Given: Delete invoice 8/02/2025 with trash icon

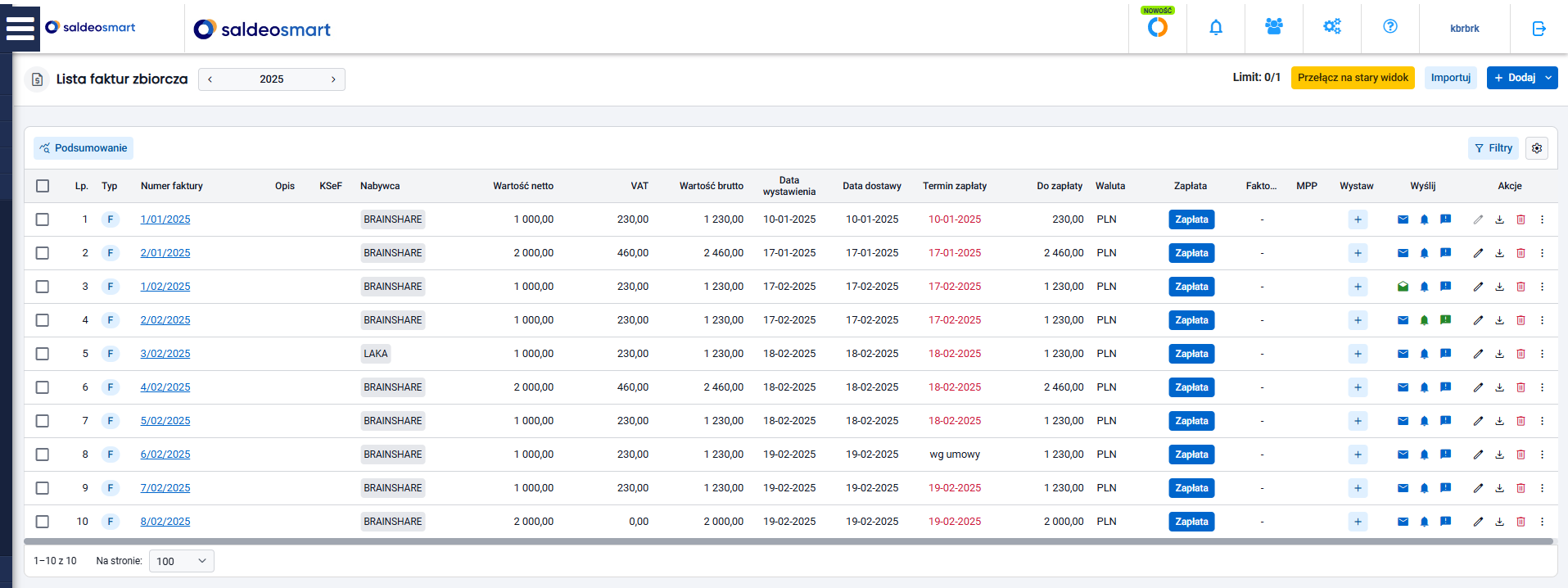Looking at the screenshot, I should coord(1521,522).
